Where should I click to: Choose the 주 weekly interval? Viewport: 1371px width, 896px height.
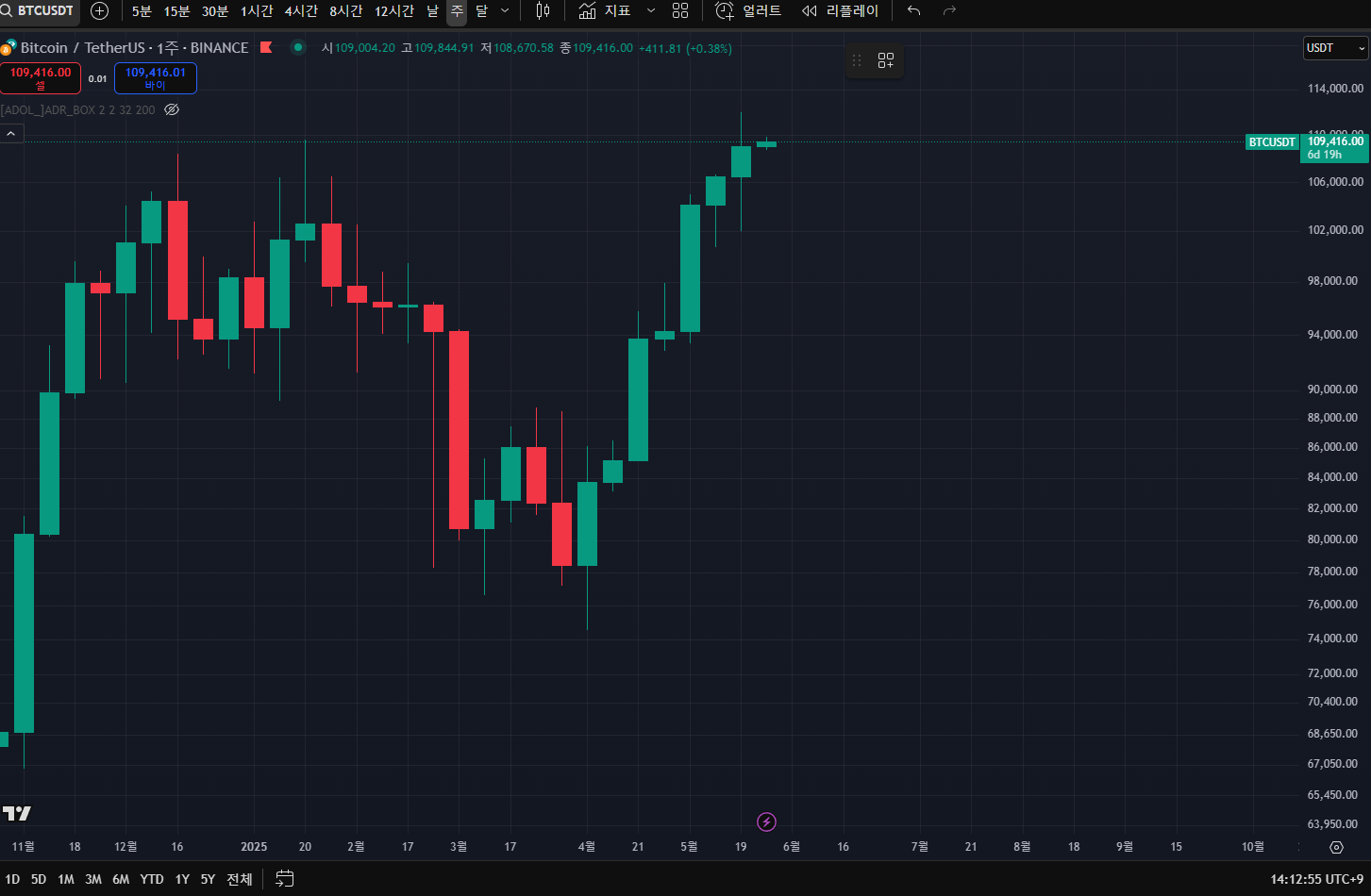click(x=457, y=11)
